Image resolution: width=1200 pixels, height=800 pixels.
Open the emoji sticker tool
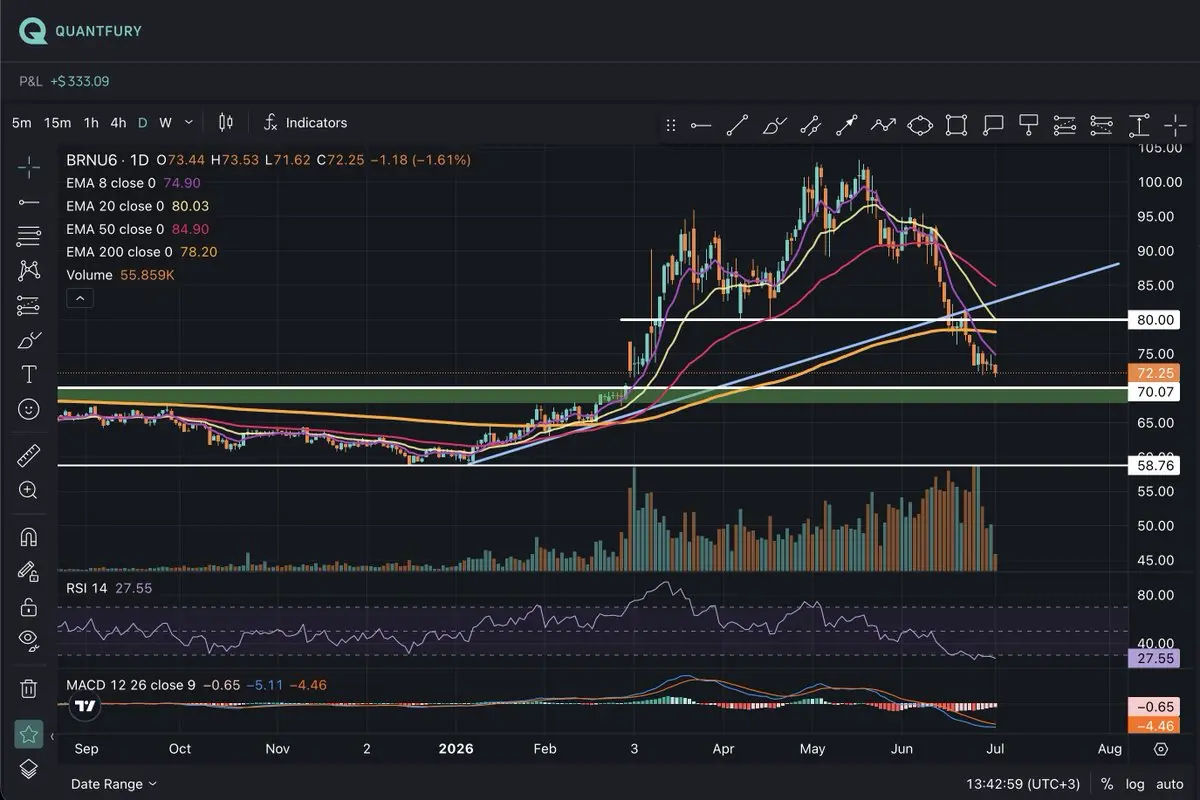coord(29,409)
